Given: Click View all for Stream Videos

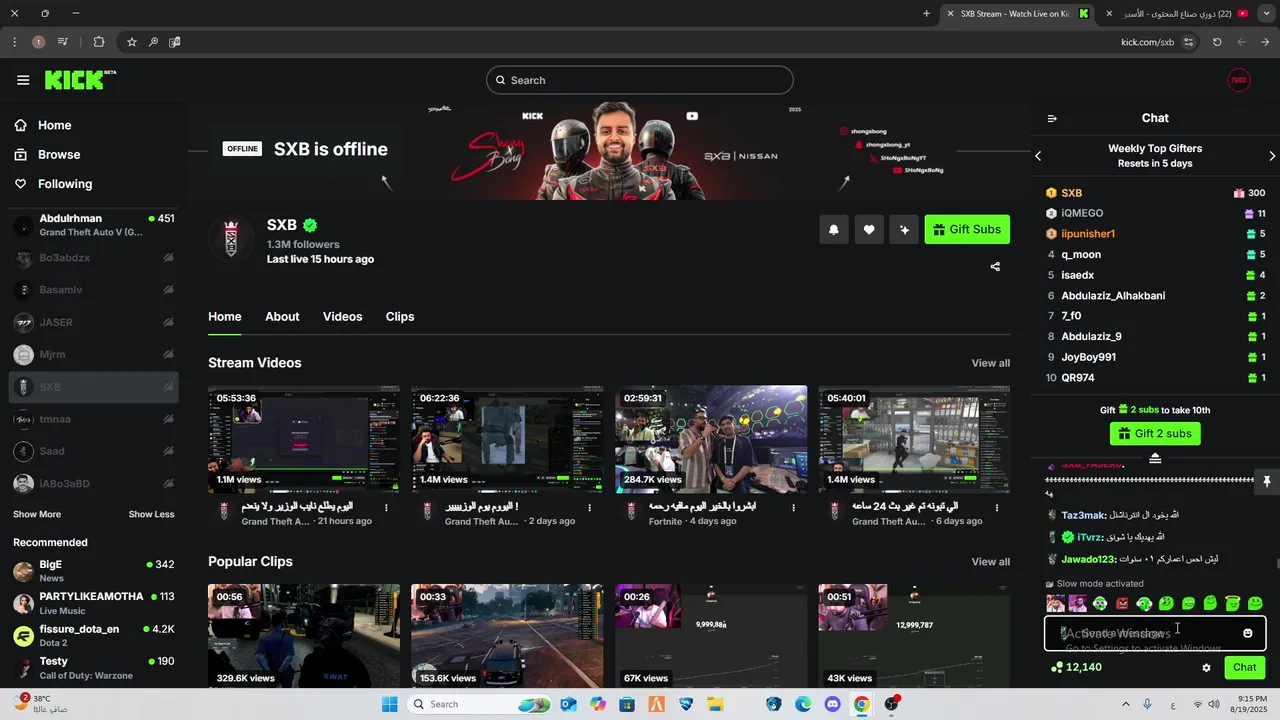Looking at the screenshot, I should [990, 363].
